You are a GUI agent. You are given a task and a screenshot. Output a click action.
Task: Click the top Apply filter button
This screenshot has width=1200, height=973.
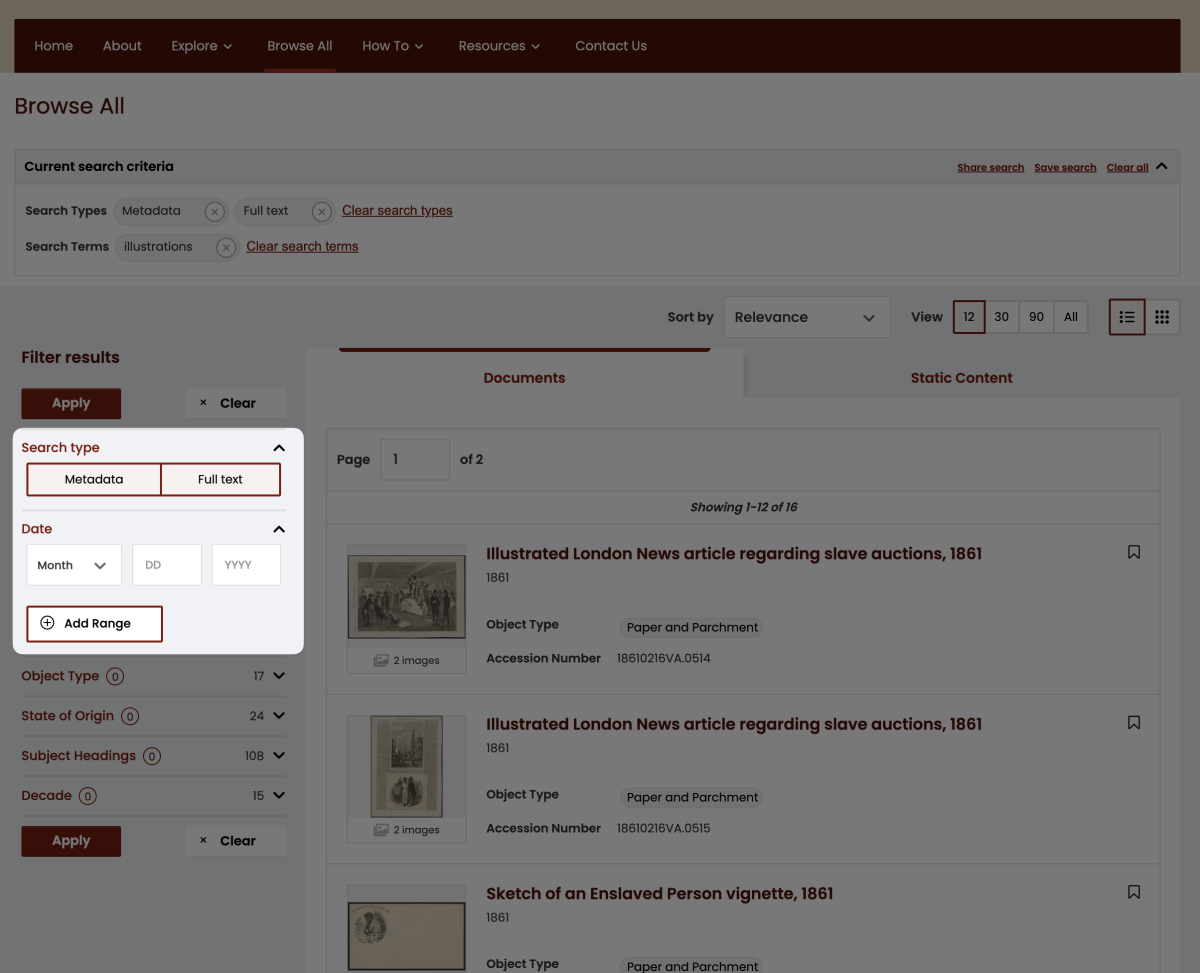pos(71,403)
